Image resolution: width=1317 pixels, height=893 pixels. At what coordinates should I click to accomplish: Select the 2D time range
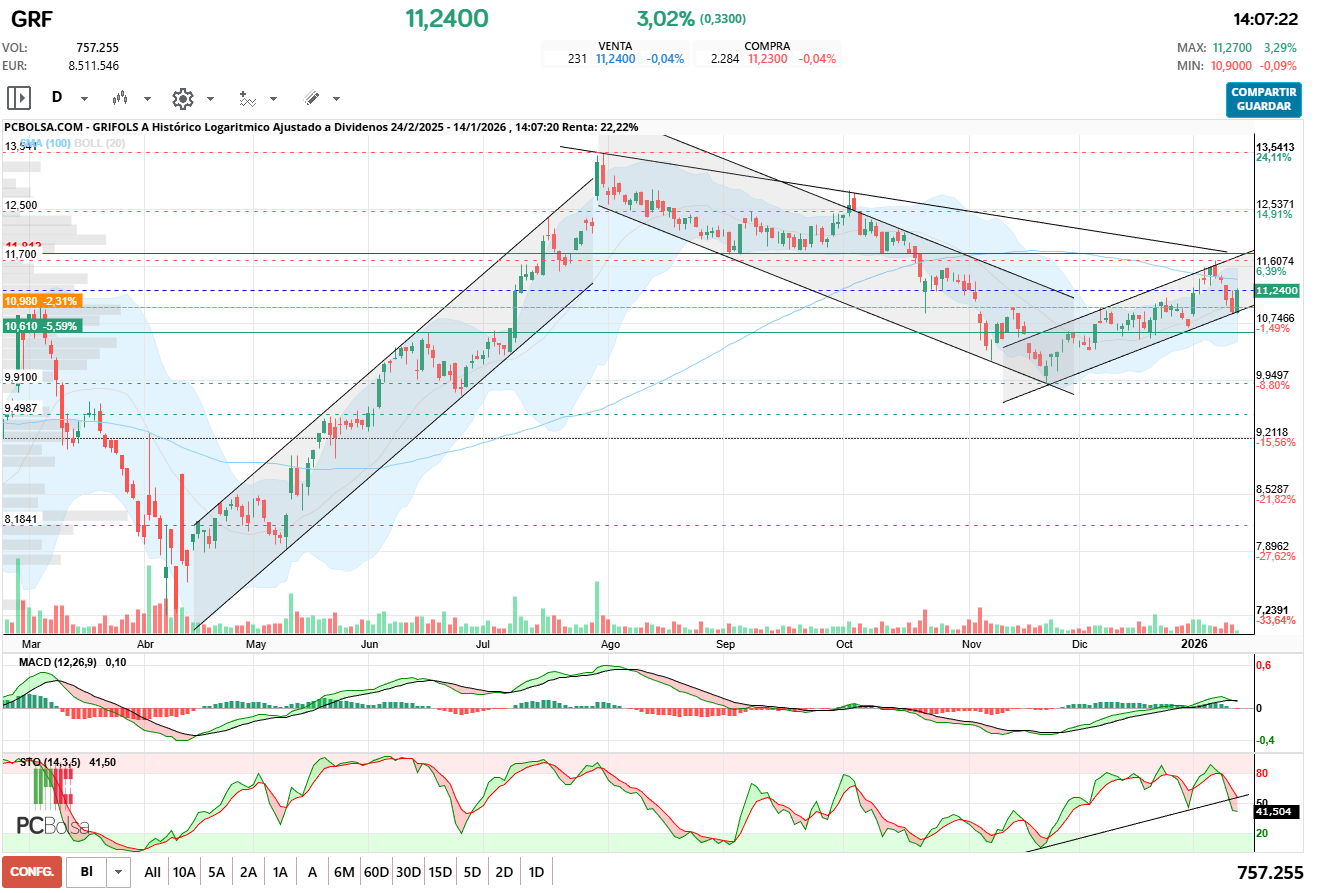pos(504,872)
